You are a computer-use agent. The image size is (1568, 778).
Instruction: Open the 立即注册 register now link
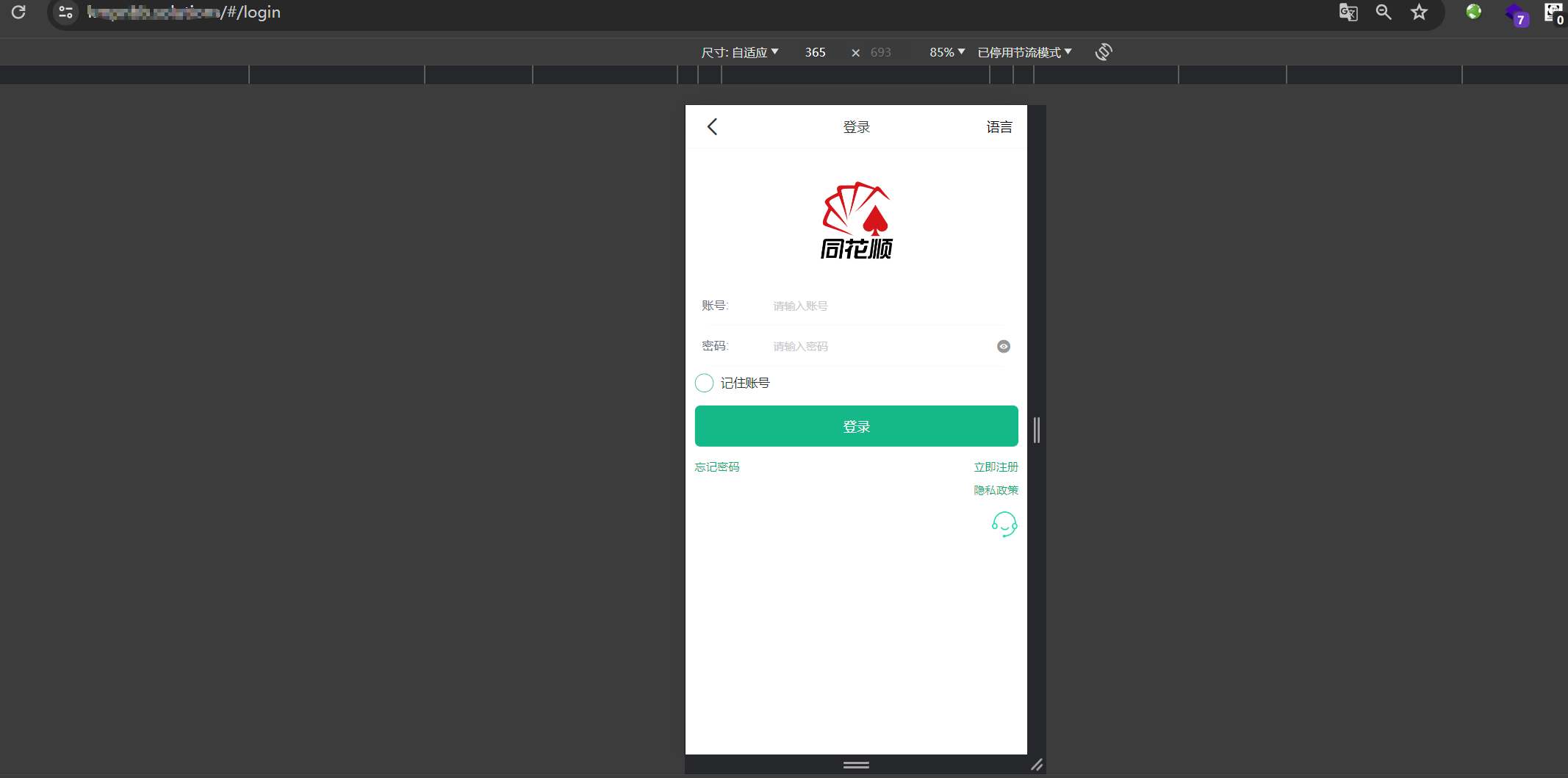click(996, 467)
